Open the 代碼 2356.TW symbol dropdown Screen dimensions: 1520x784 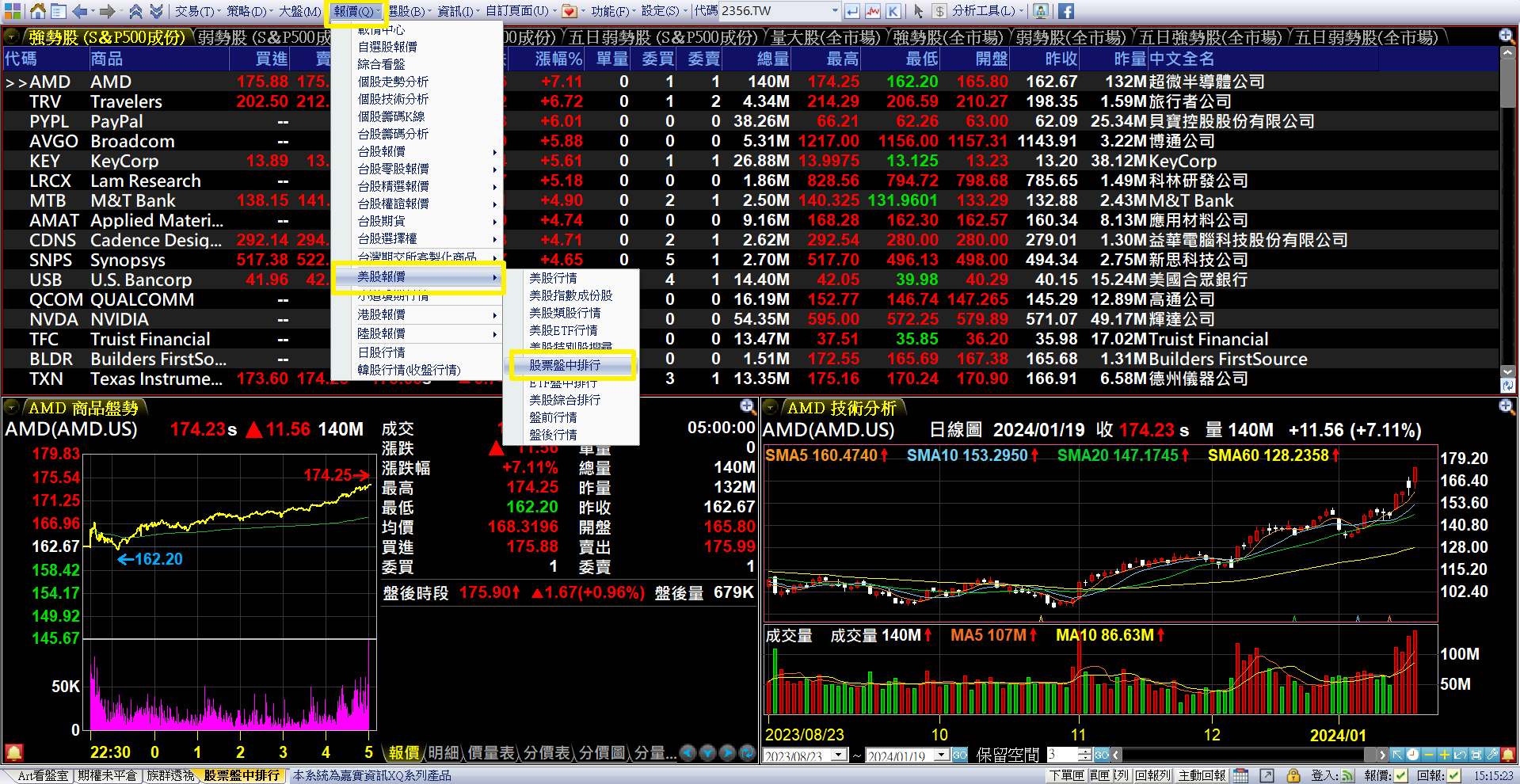[836, 10]
